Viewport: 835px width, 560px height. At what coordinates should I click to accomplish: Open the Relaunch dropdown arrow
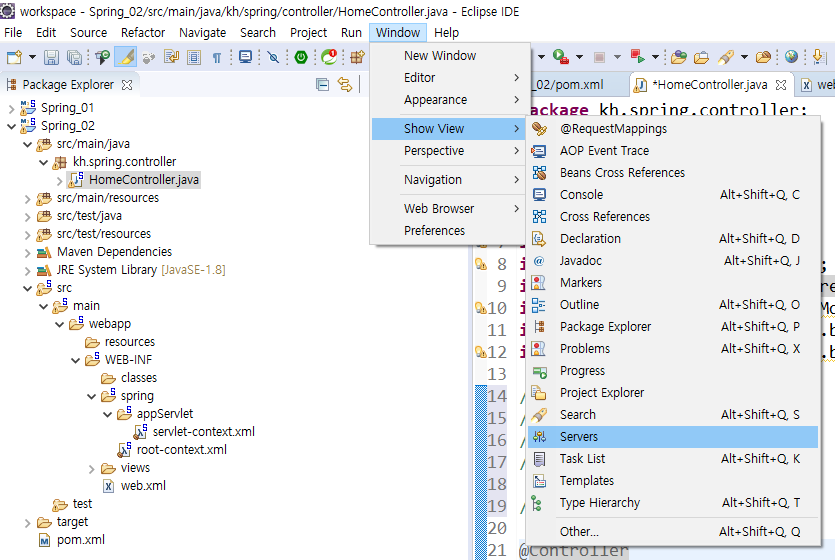click(x=656, y=56)
